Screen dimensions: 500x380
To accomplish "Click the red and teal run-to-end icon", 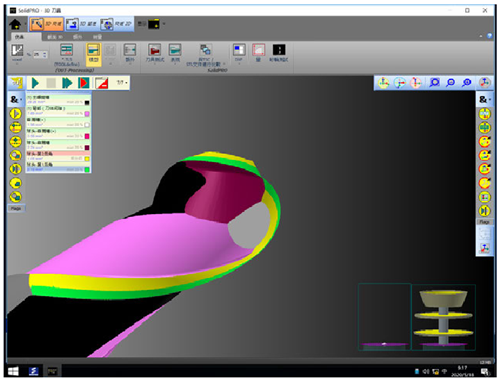I will 83,83.
